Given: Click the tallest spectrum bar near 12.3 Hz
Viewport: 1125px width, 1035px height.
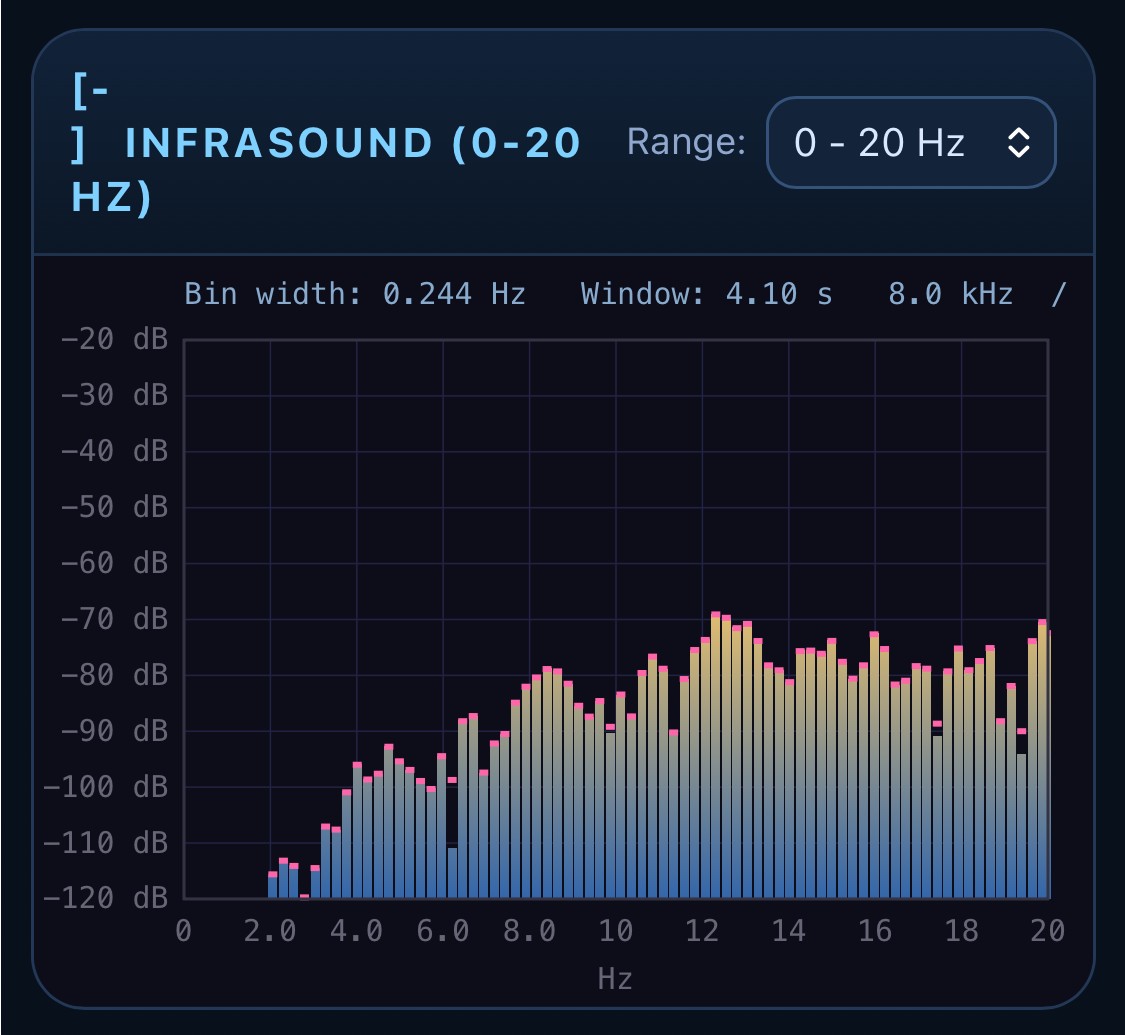Looking at the screenshot, I should coord(715,755).
